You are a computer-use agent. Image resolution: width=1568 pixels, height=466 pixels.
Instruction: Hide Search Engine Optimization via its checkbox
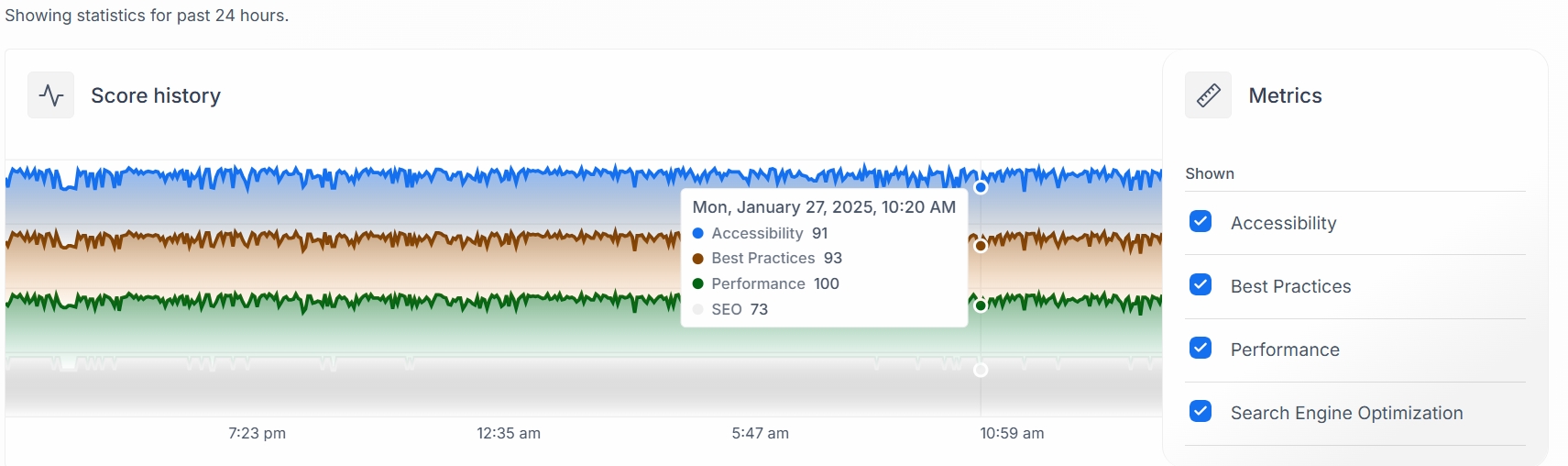point(1201,412)
